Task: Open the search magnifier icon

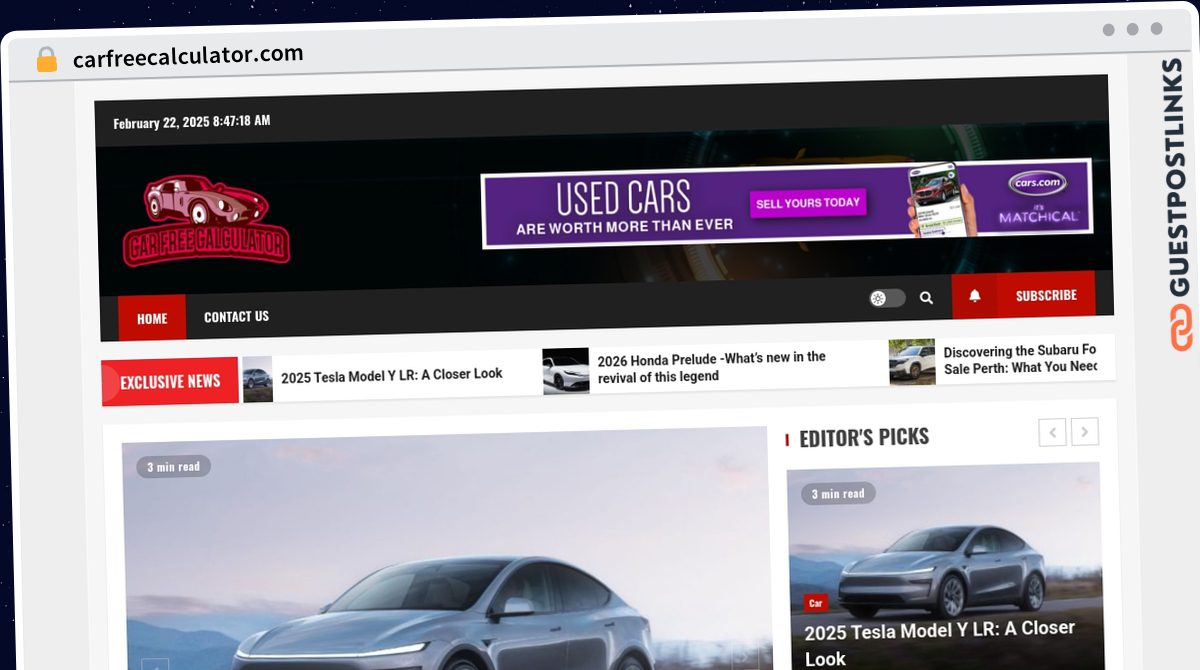Action: click(926, 298)
